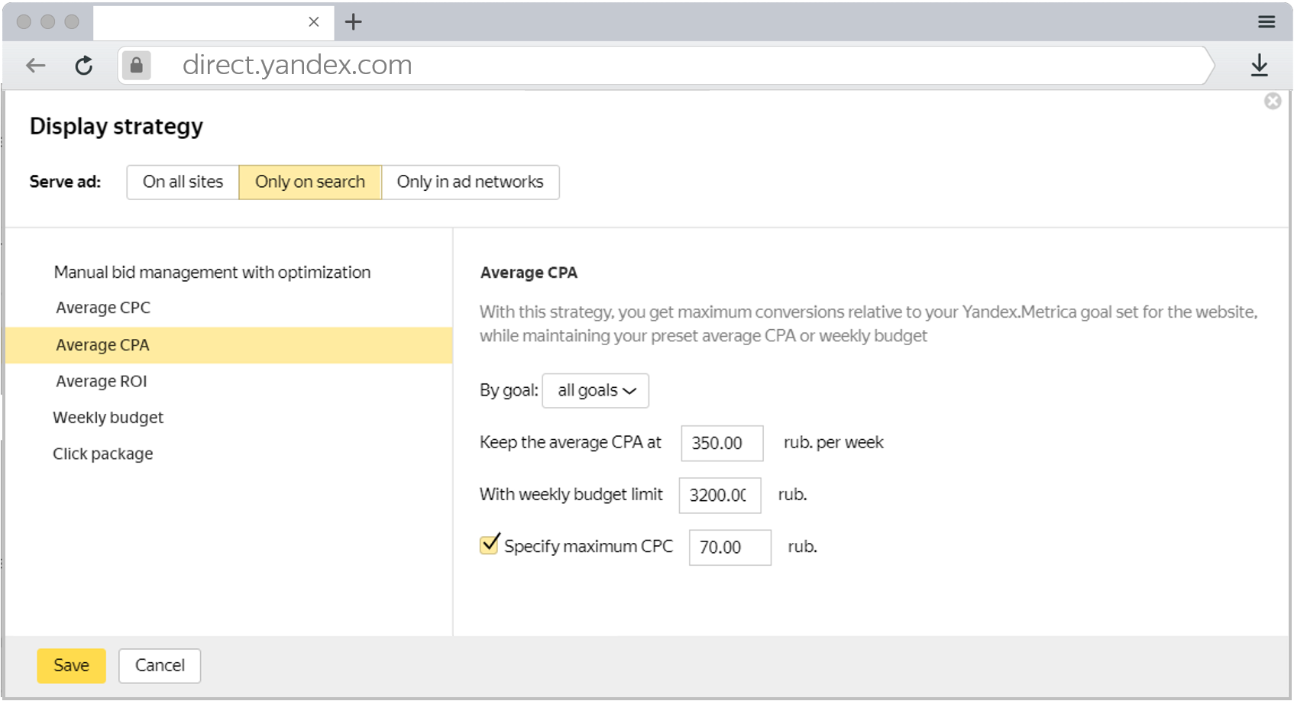Cancel the strategy changes
The height and width of the screenshot is (701, 1294).
point(160,666)
